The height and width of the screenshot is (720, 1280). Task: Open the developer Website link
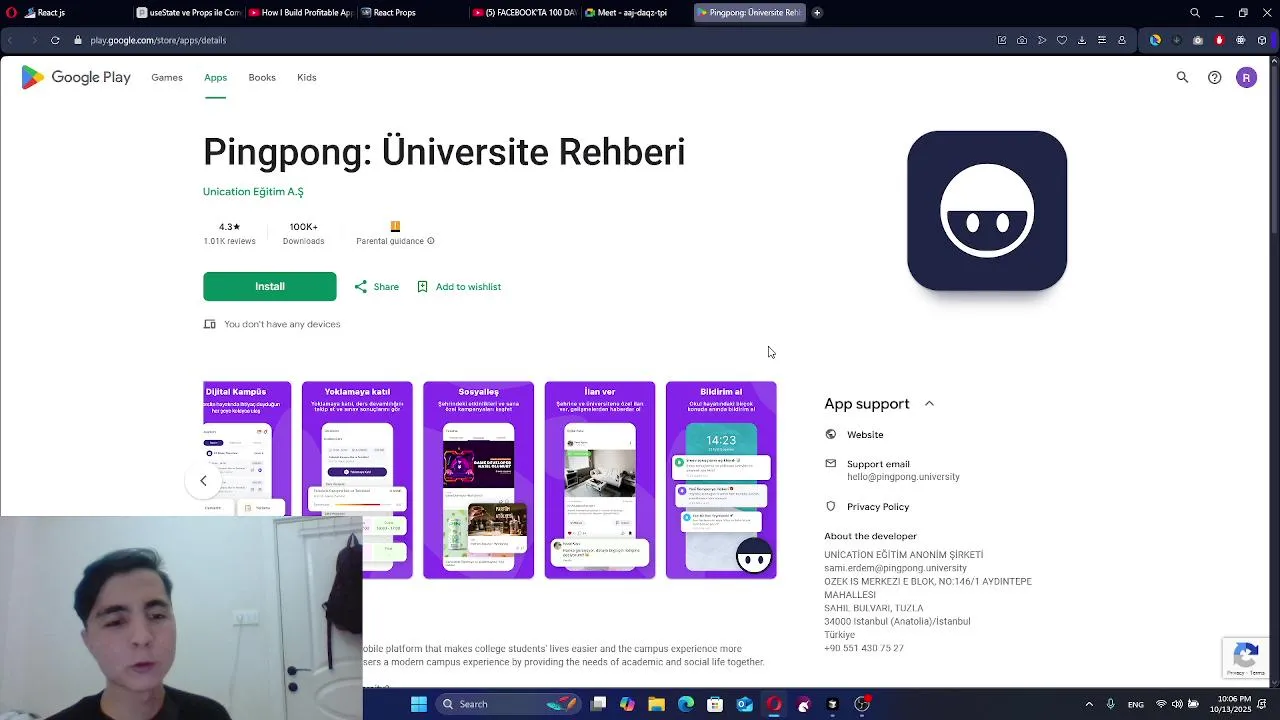coord(865,435)
